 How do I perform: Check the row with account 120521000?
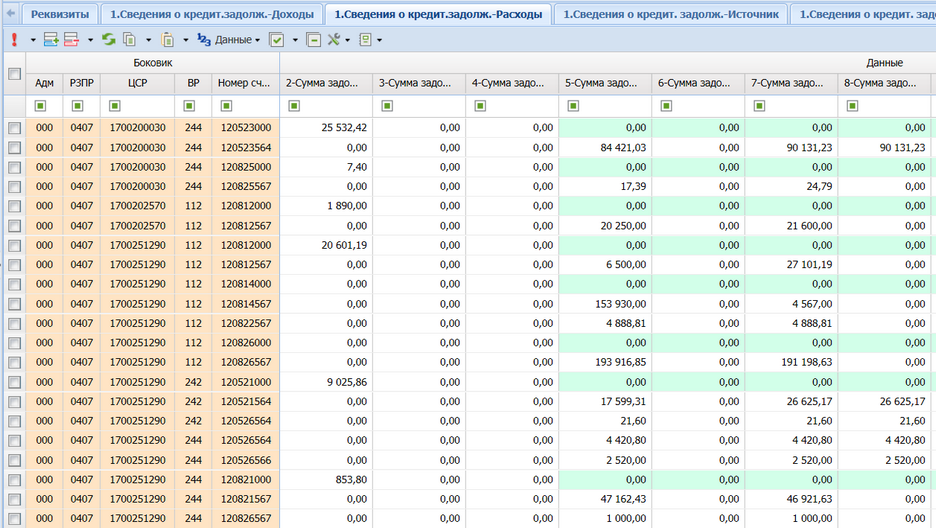coord(14,382)
